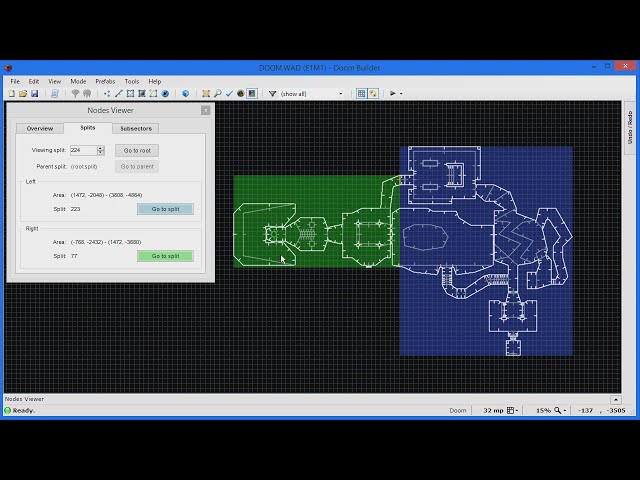Open the File menu
Viewport: 640px width, 480px height.
15,81
